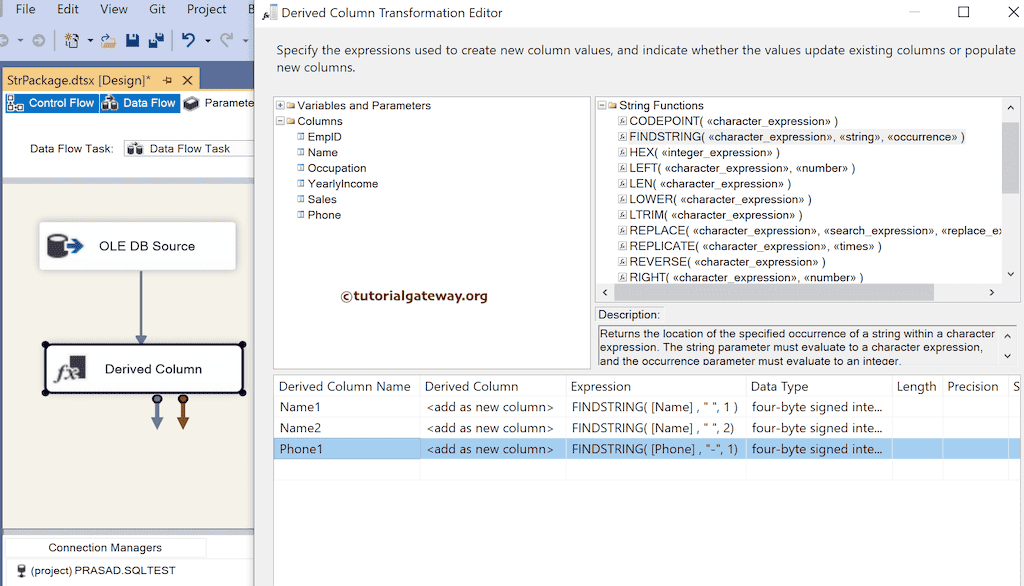This screenshot has height=586, width=1024.
Task: Click the Undo icon on the toolbar
Action: pos(186,40)
